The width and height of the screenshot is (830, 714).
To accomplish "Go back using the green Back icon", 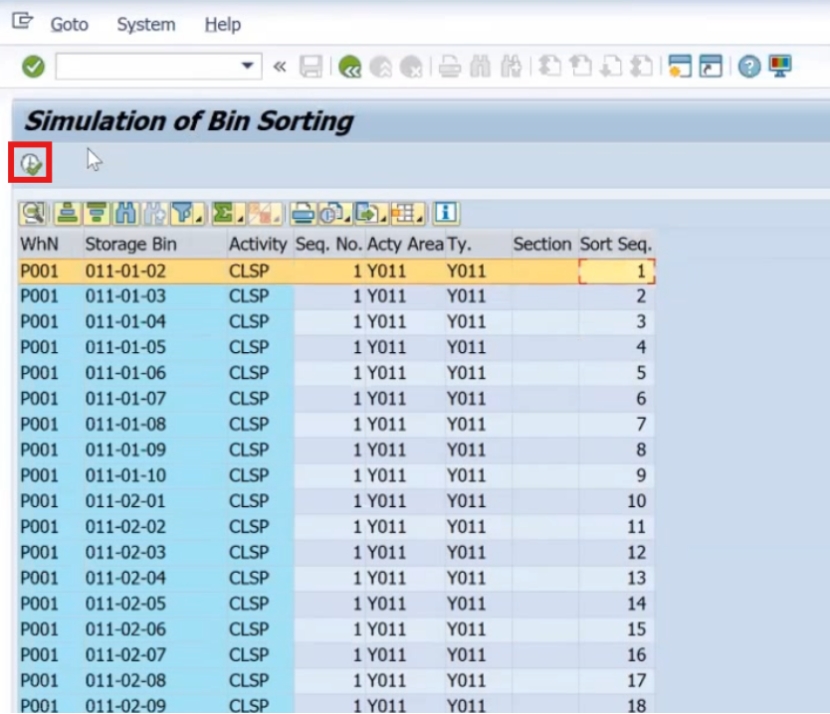I will [x=349, y=67].
